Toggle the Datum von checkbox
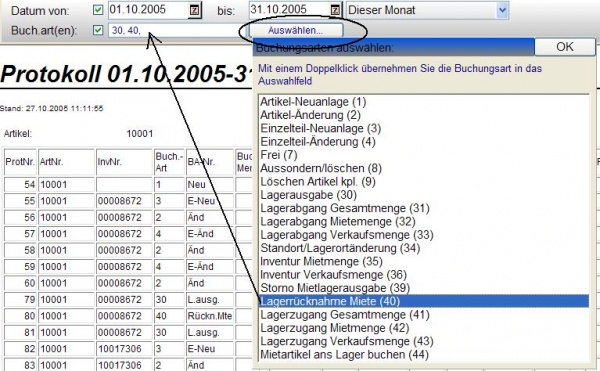Viewport: 600px width, 371px height. click(98, 10)
